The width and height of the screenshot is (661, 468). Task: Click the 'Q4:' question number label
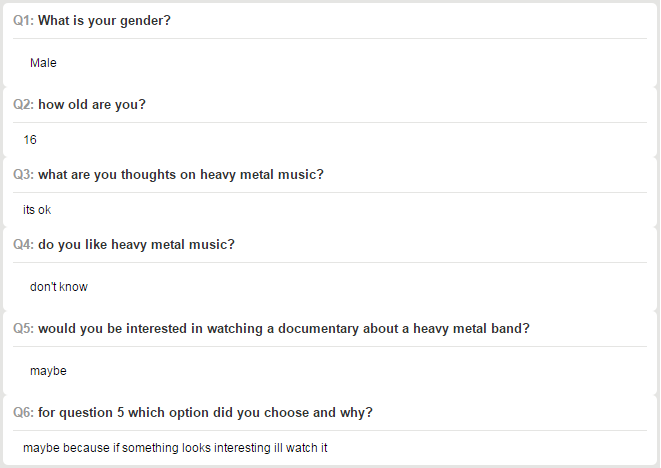click(24, 245)
